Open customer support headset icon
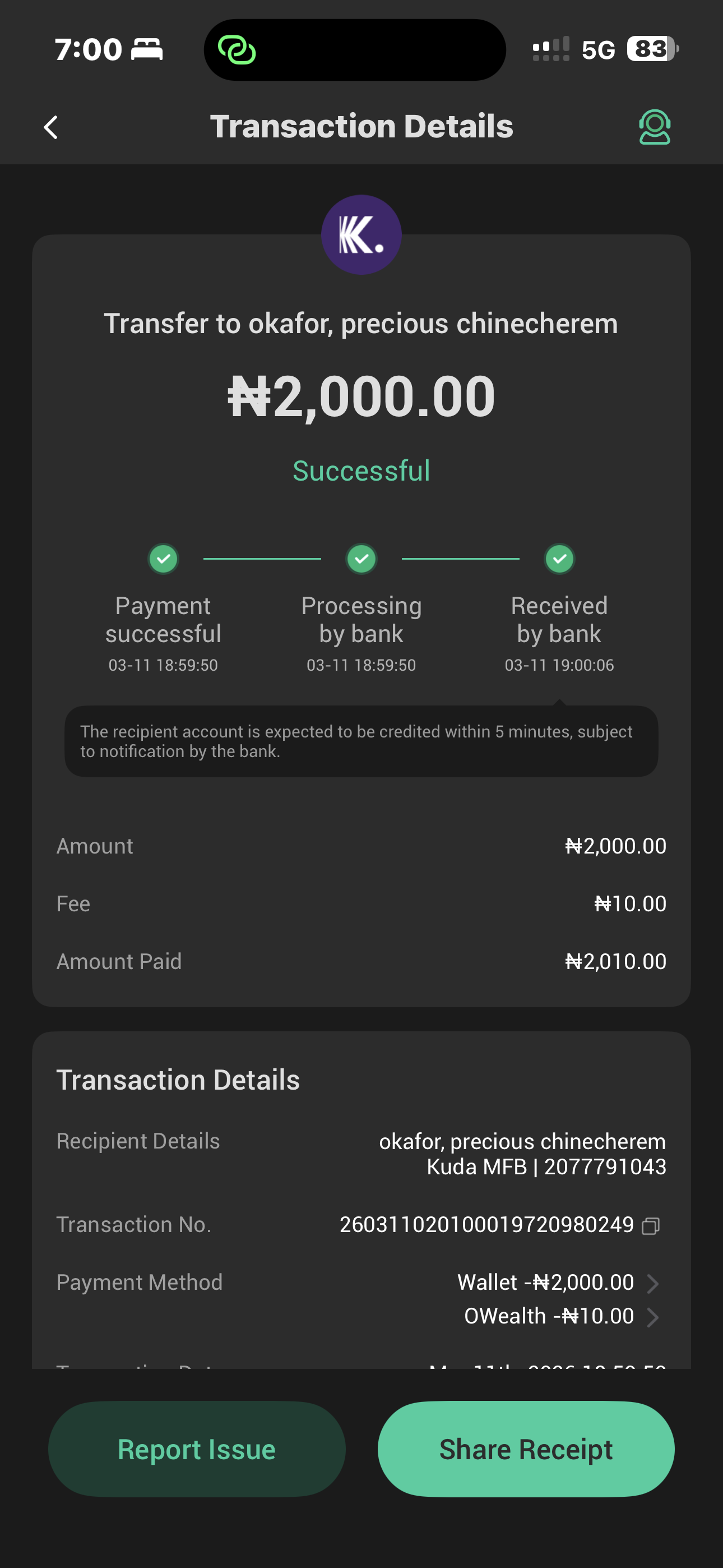 654,127
